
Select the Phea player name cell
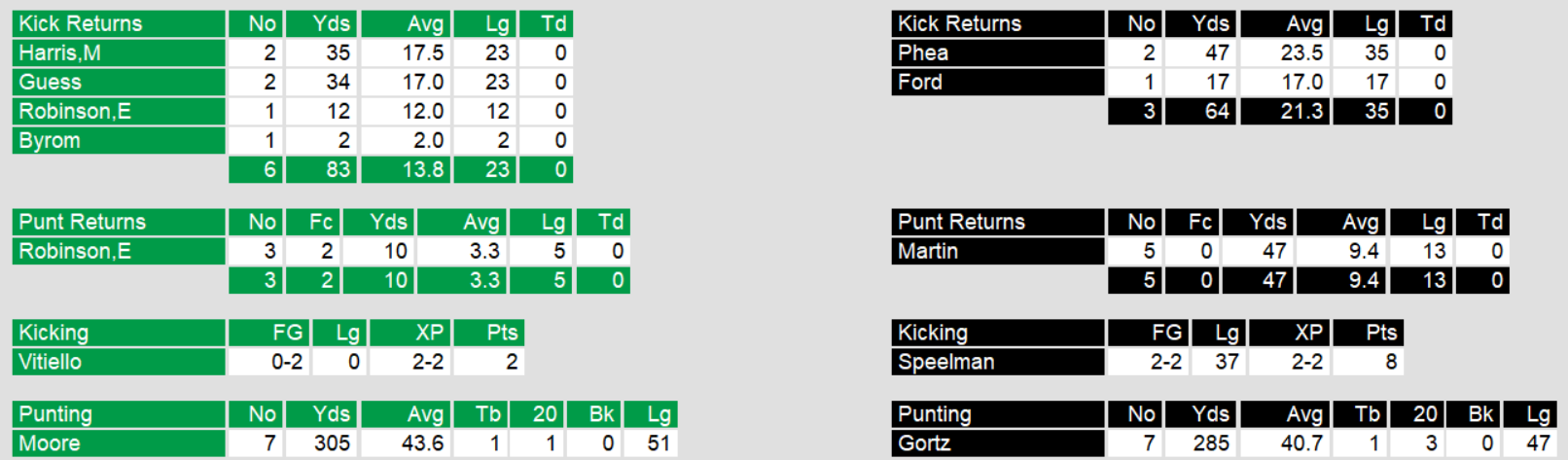(998, 53)
